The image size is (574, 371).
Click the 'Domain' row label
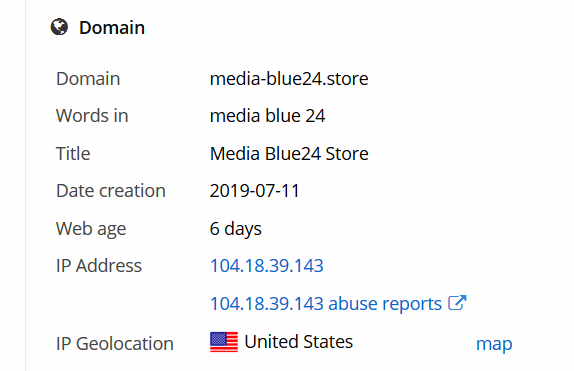[88, 79]
